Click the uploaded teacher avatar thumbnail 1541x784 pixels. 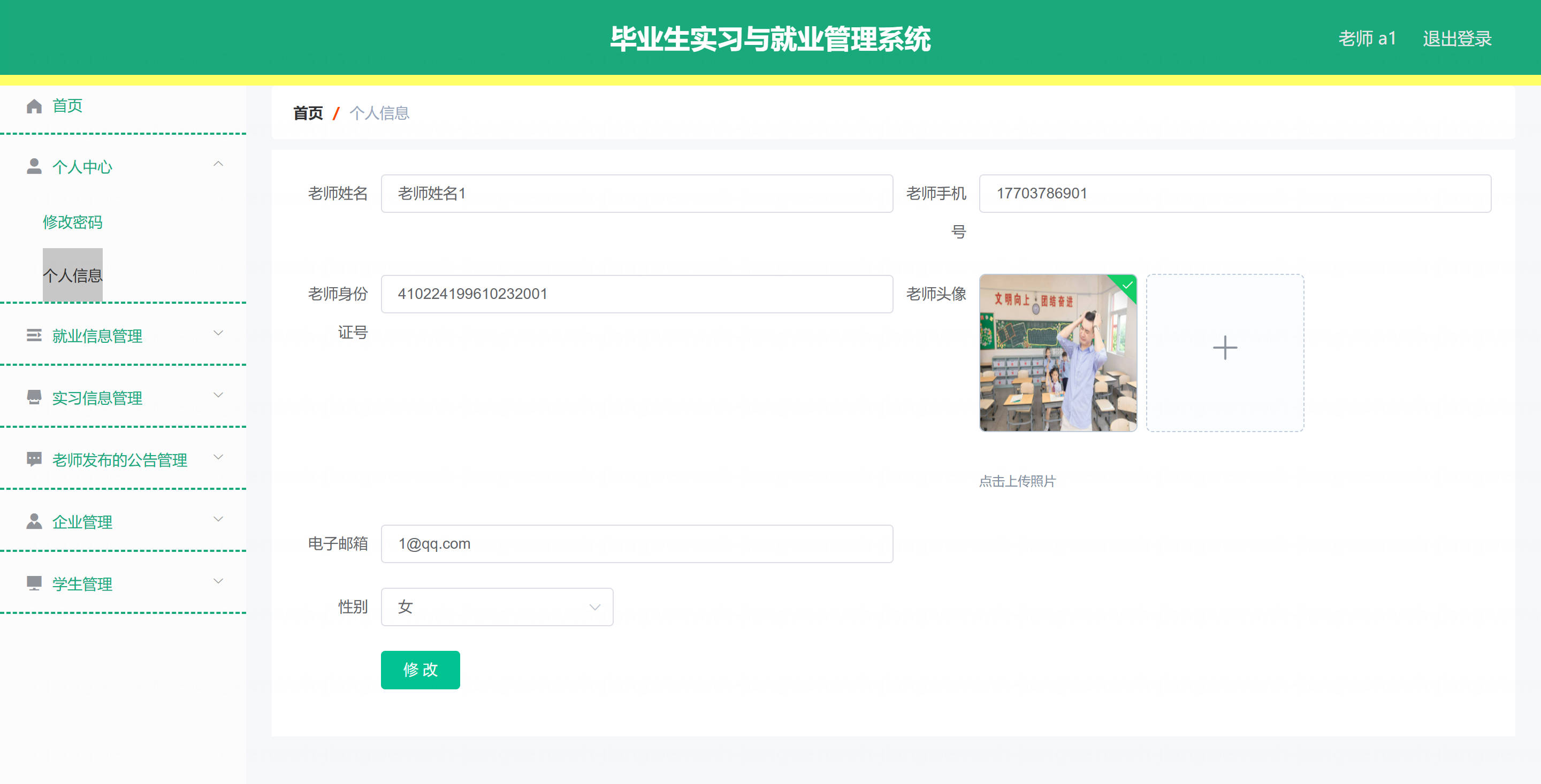[1058, 353]
